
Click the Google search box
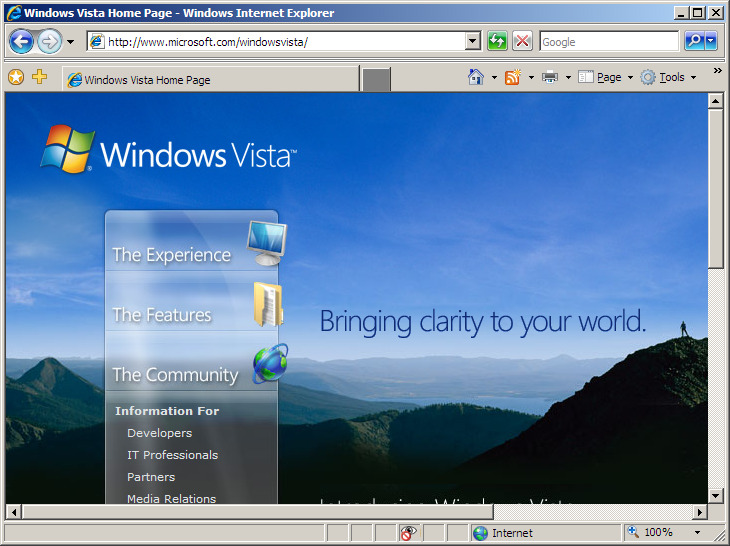(x=609, y=41)
